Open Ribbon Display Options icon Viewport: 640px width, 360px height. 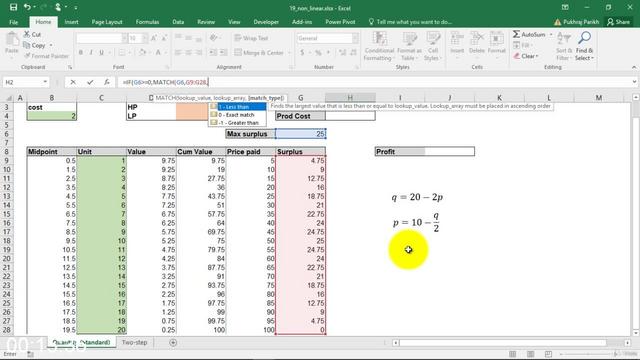(x=565, y=7)
